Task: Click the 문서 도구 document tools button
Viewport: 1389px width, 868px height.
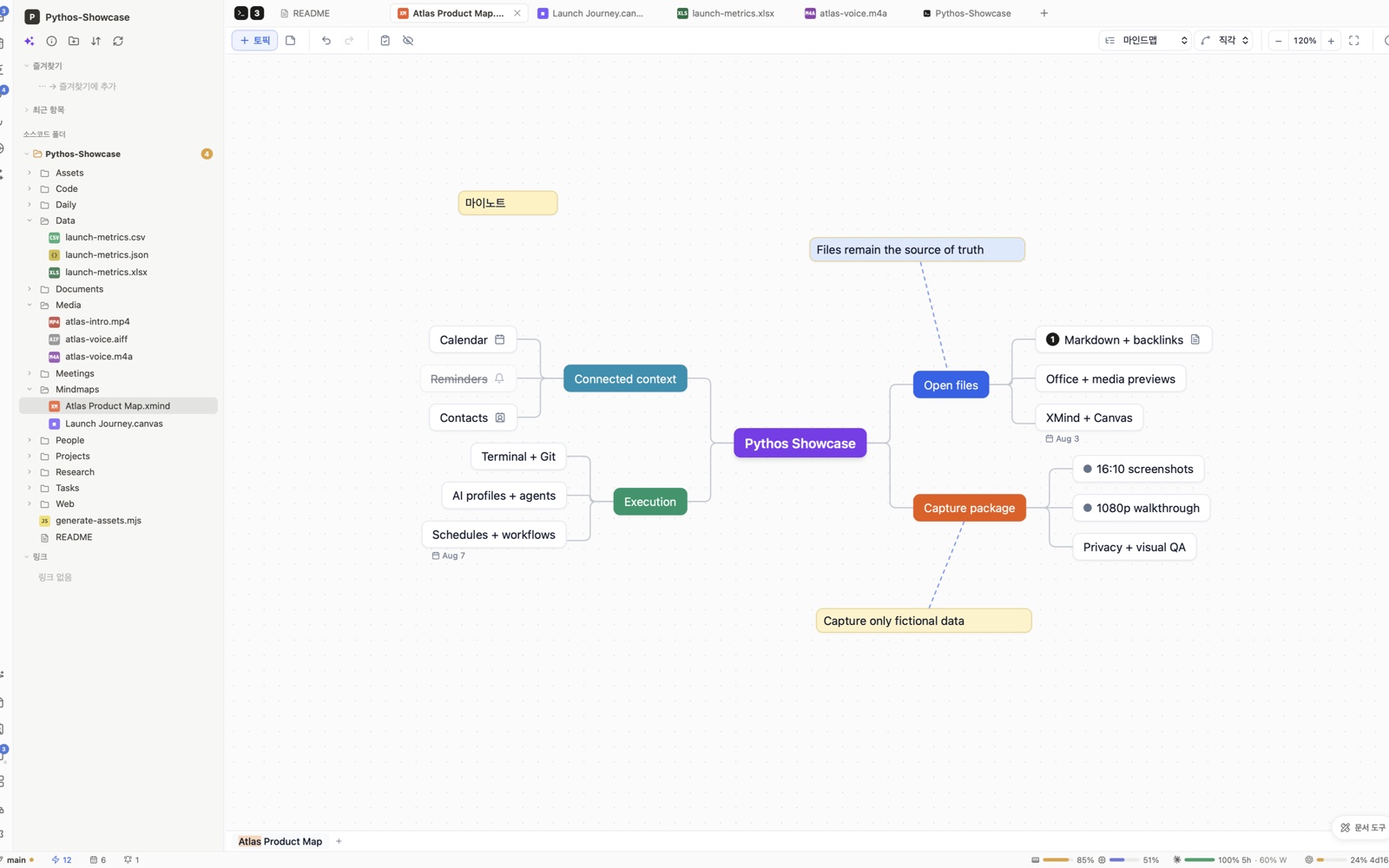Action: point(1363,828)
